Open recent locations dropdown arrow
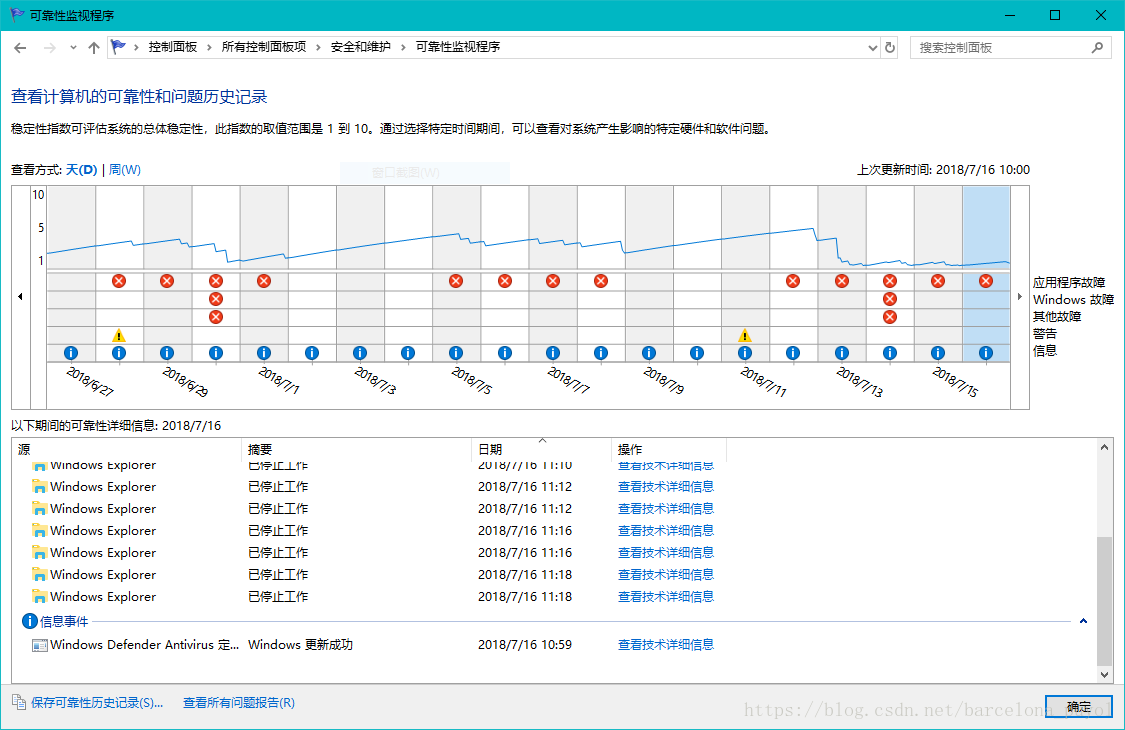Viewport: 1125px width, 730px height. coord(73,47)
